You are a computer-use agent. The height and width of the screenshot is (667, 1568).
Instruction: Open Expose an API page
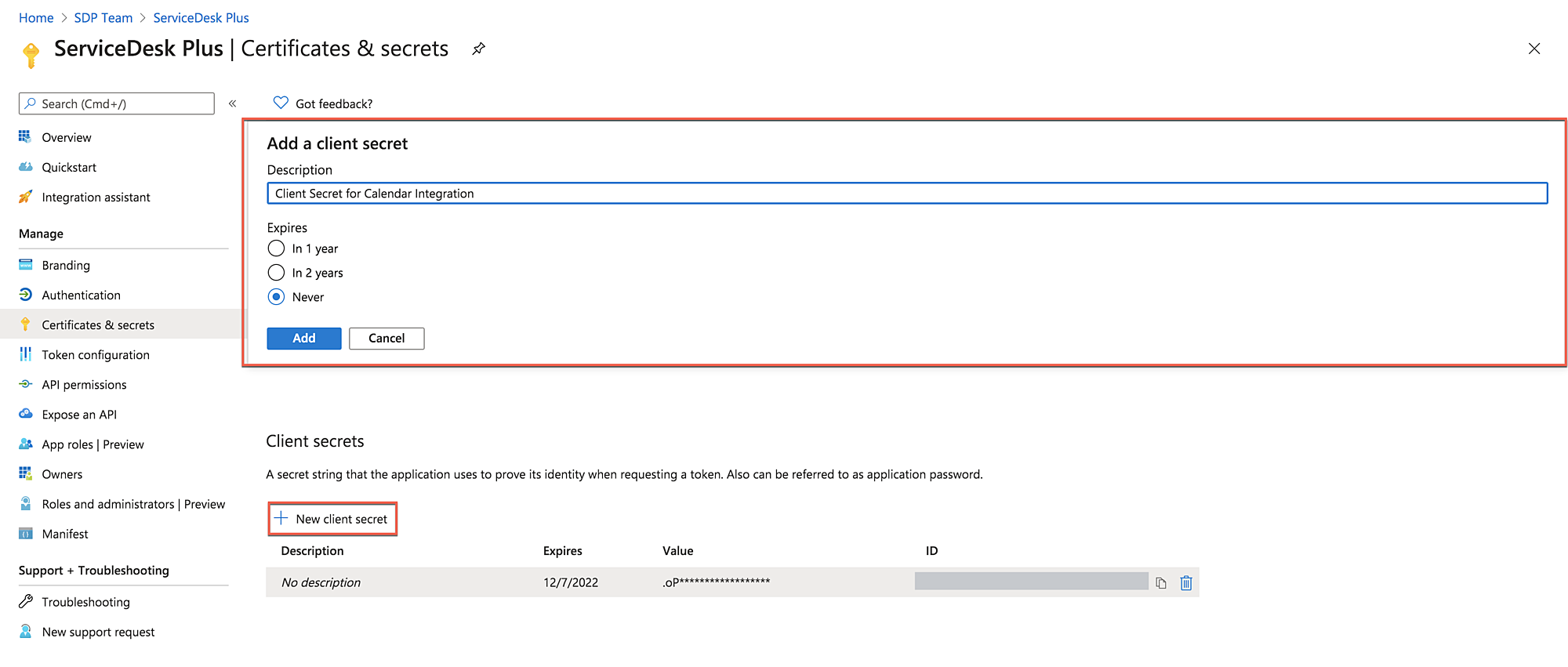(x=79, y=415)
